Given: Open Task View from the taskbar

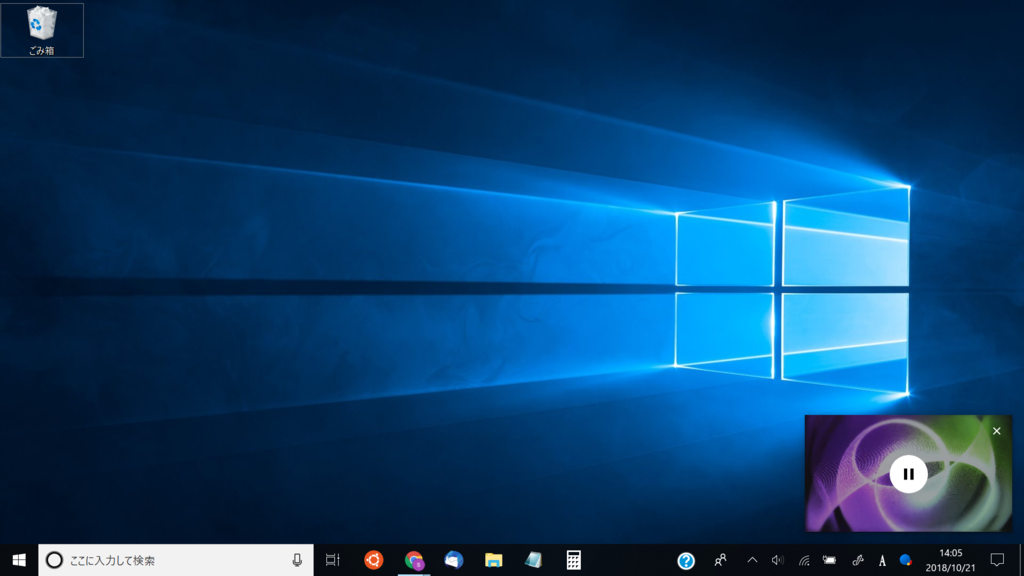Looking at the screenshot, I should pos(333,560).
